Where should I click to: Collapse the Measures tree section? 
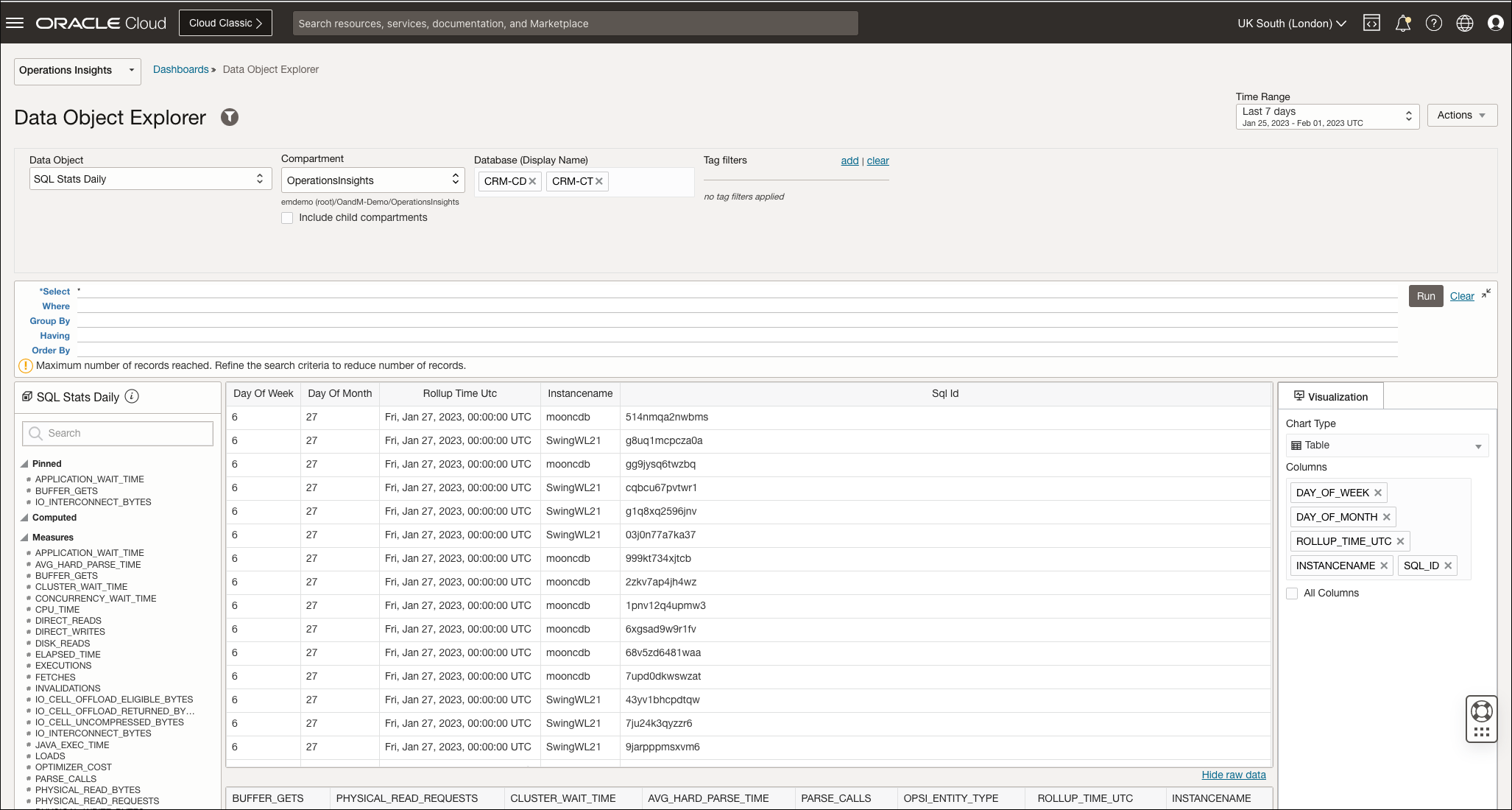pyautogui.click(x=24, y=538)
